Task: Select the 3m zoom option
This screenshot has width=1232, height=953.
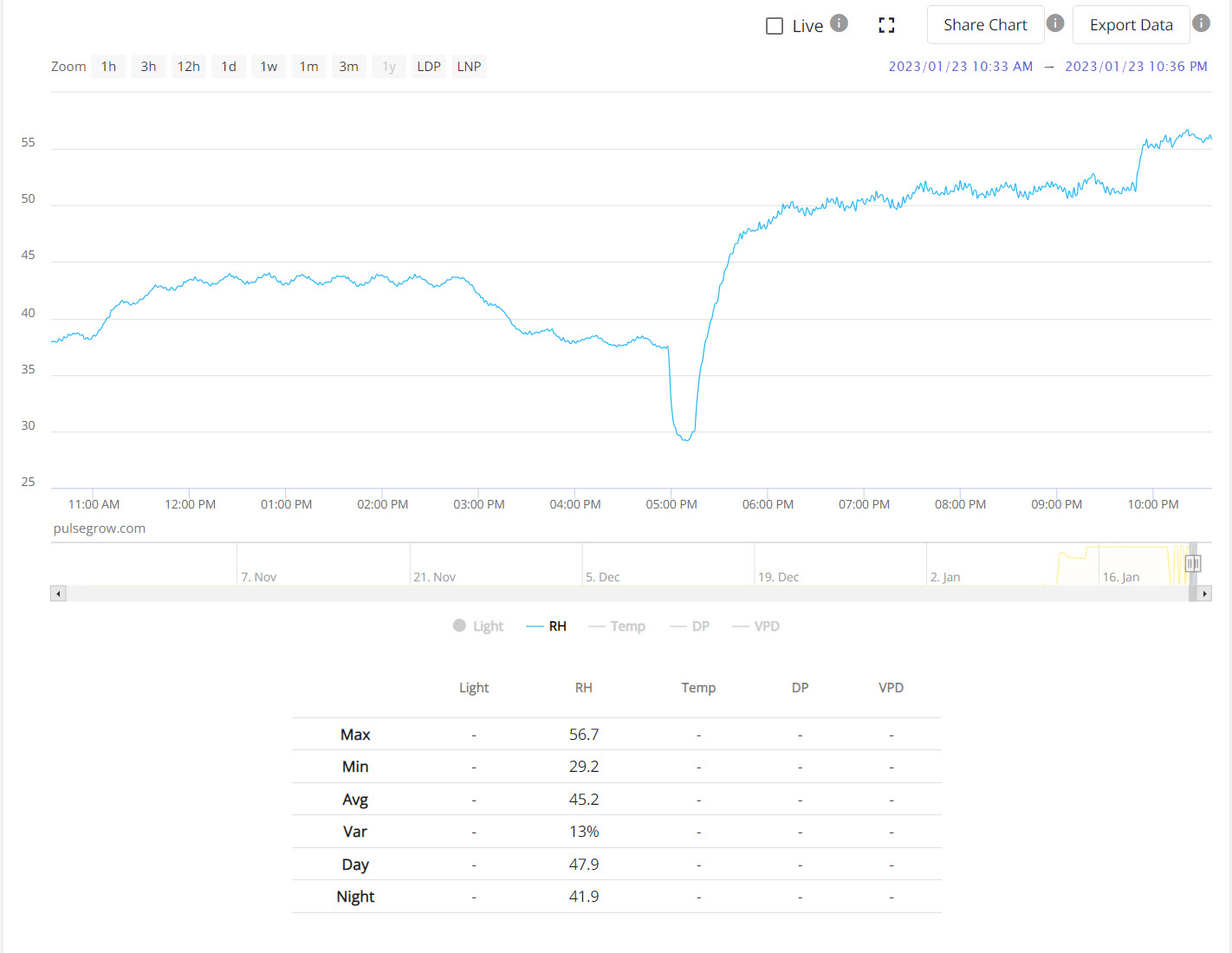Action: pyautogui.click(x=348, y=67)
